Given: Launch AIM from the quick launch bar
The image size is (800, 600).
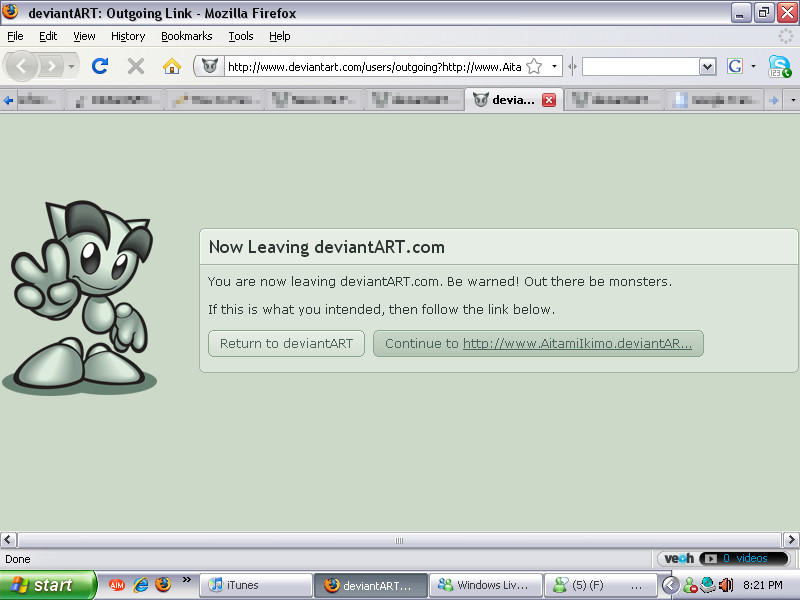Looking at the screenshot, I should [x=117, y=585].
